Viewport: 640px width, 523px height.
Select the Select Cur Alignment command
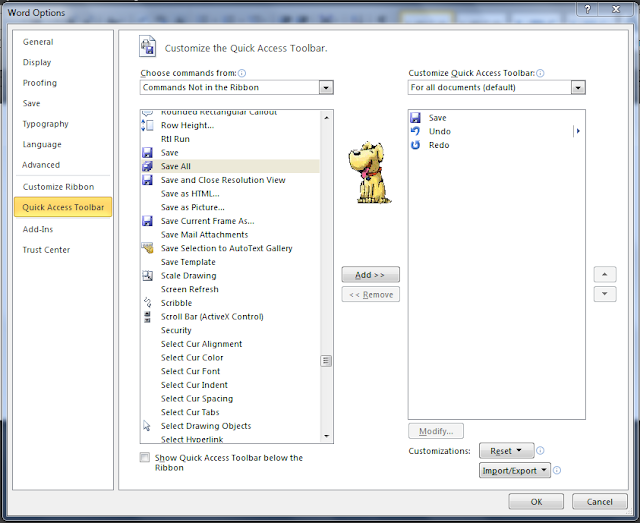coord(230,344)
